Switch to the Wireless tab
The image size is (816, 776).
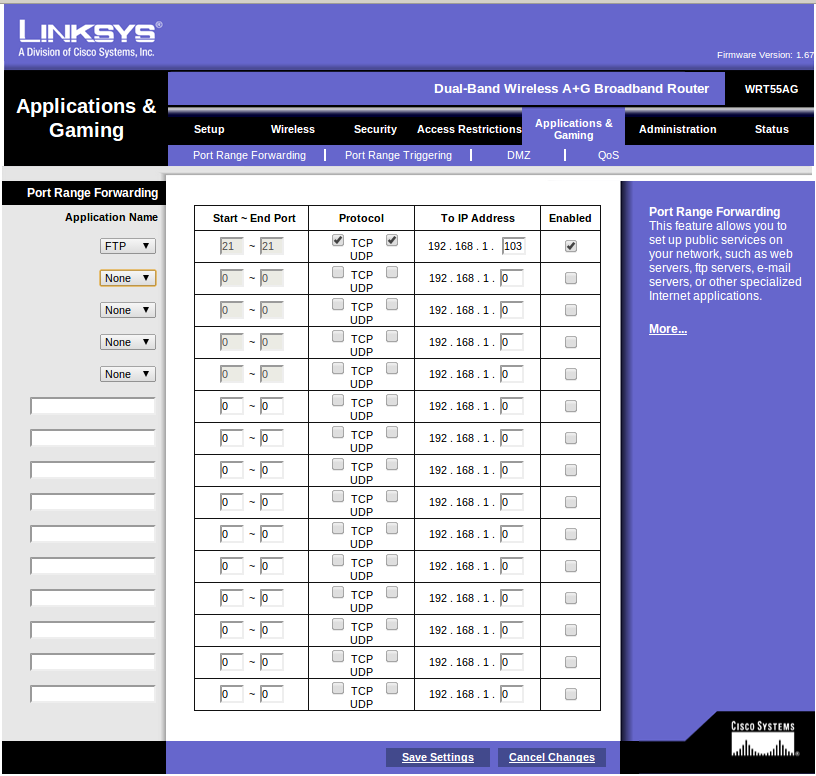click(x=292, y=129)
